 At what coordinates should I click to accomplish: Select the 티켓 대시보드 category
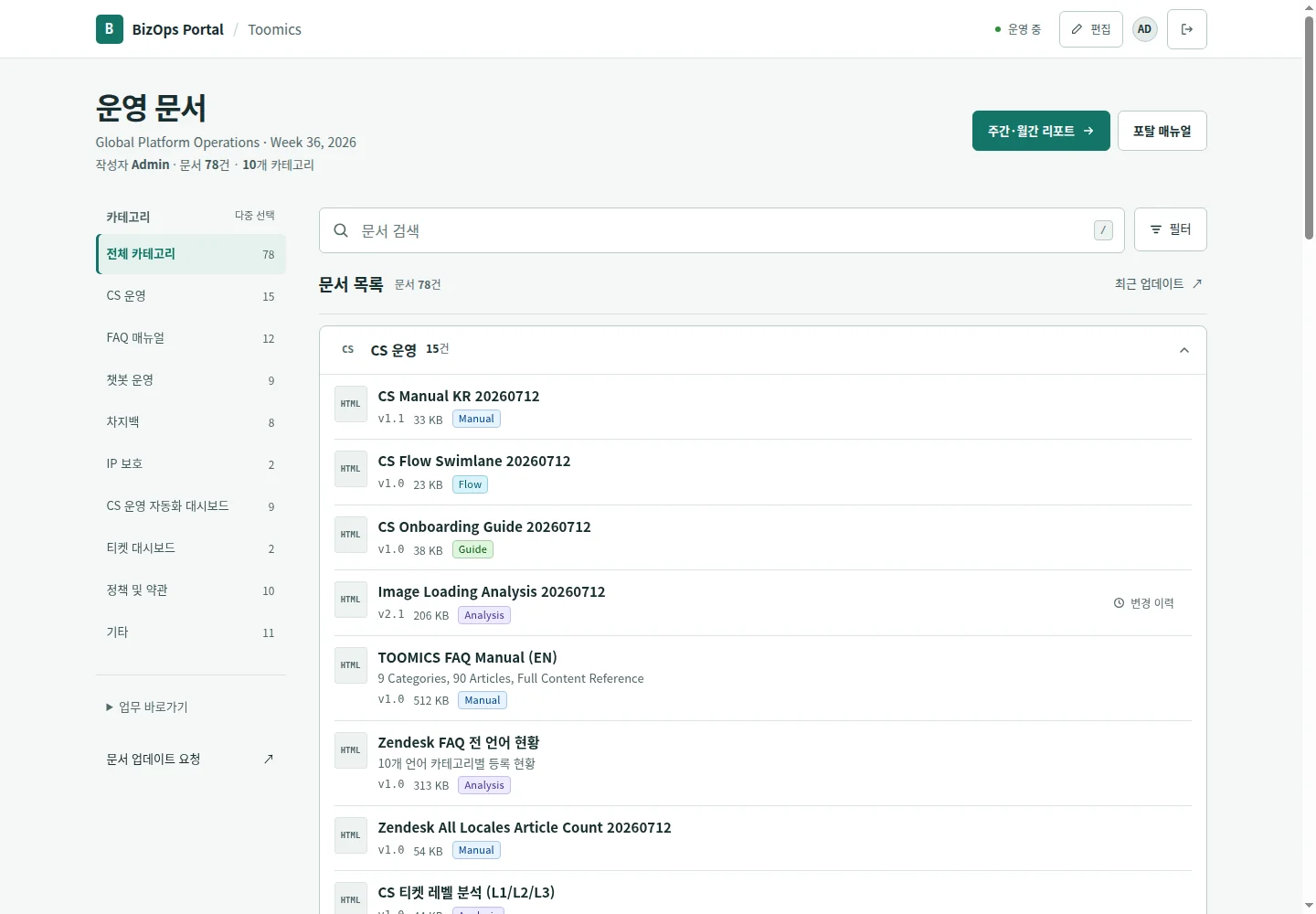[x=191, y=548]
